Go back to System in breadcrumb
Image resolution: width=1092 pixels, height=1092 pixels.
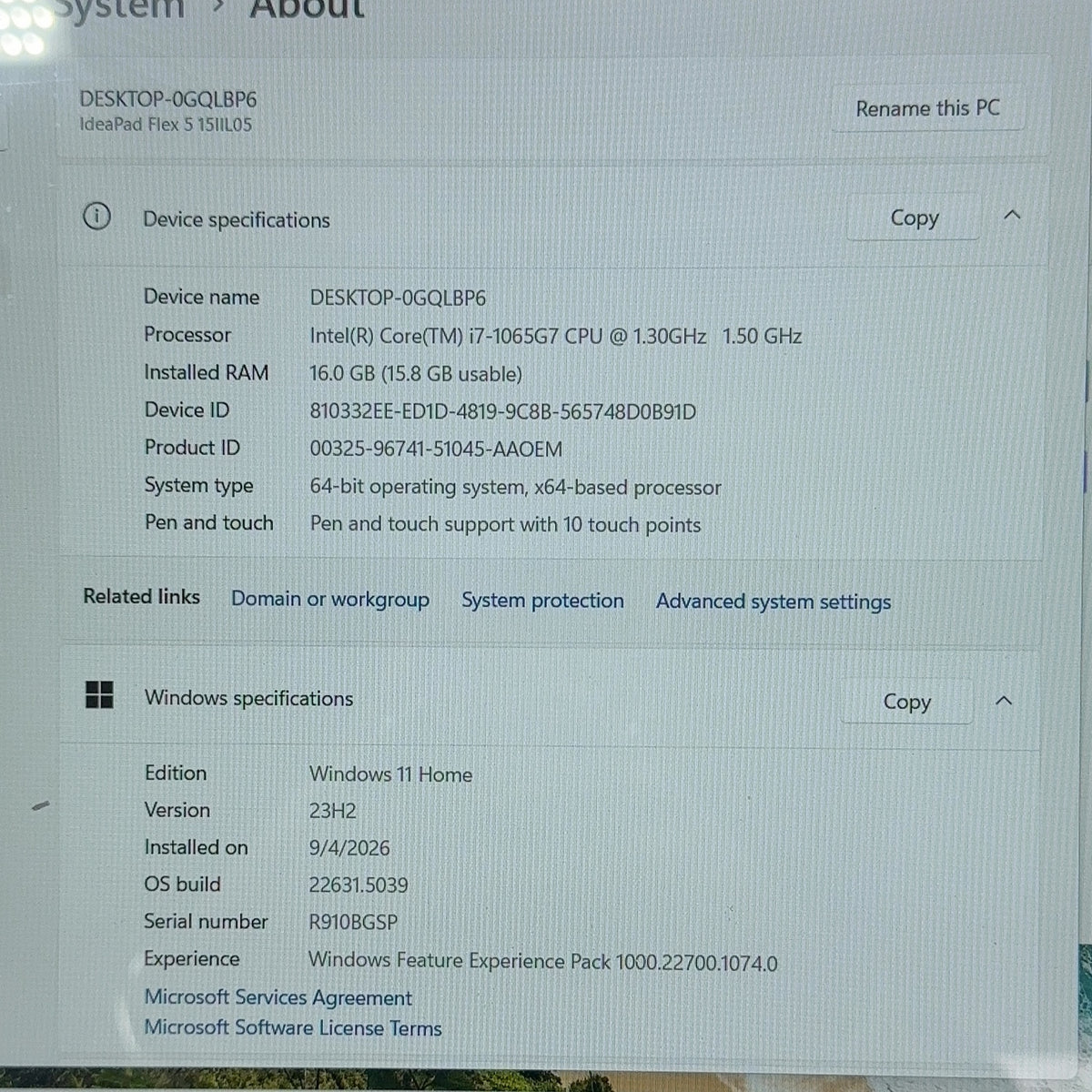click(120, 9)
